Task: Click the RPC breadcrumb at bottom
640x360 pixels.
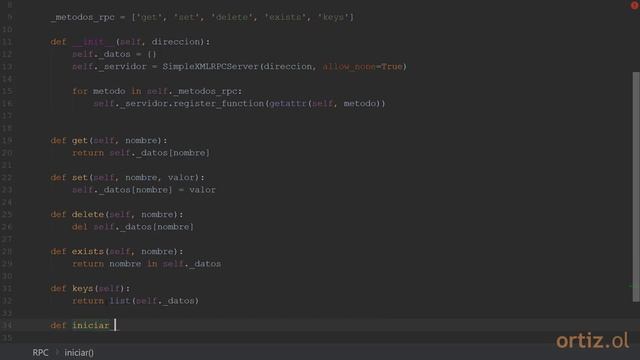Action: 40,353
